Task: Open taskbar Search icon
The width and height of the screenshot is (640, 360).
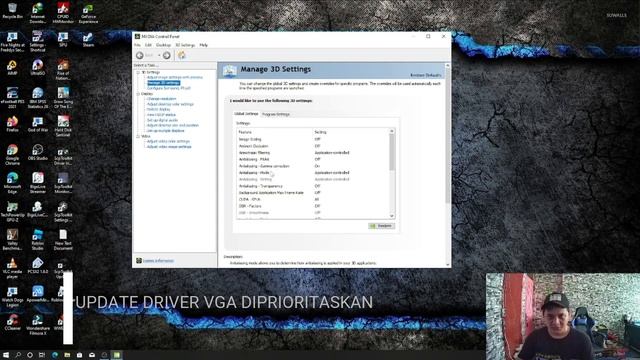Action: point(18,355)
